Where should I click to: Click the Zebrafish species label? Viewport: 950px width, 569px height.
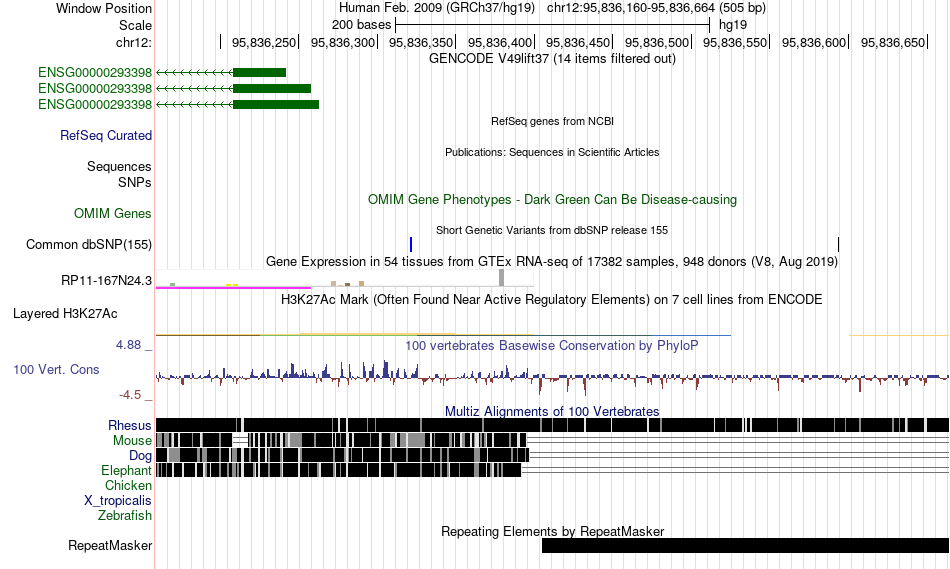tap(125, 516)
